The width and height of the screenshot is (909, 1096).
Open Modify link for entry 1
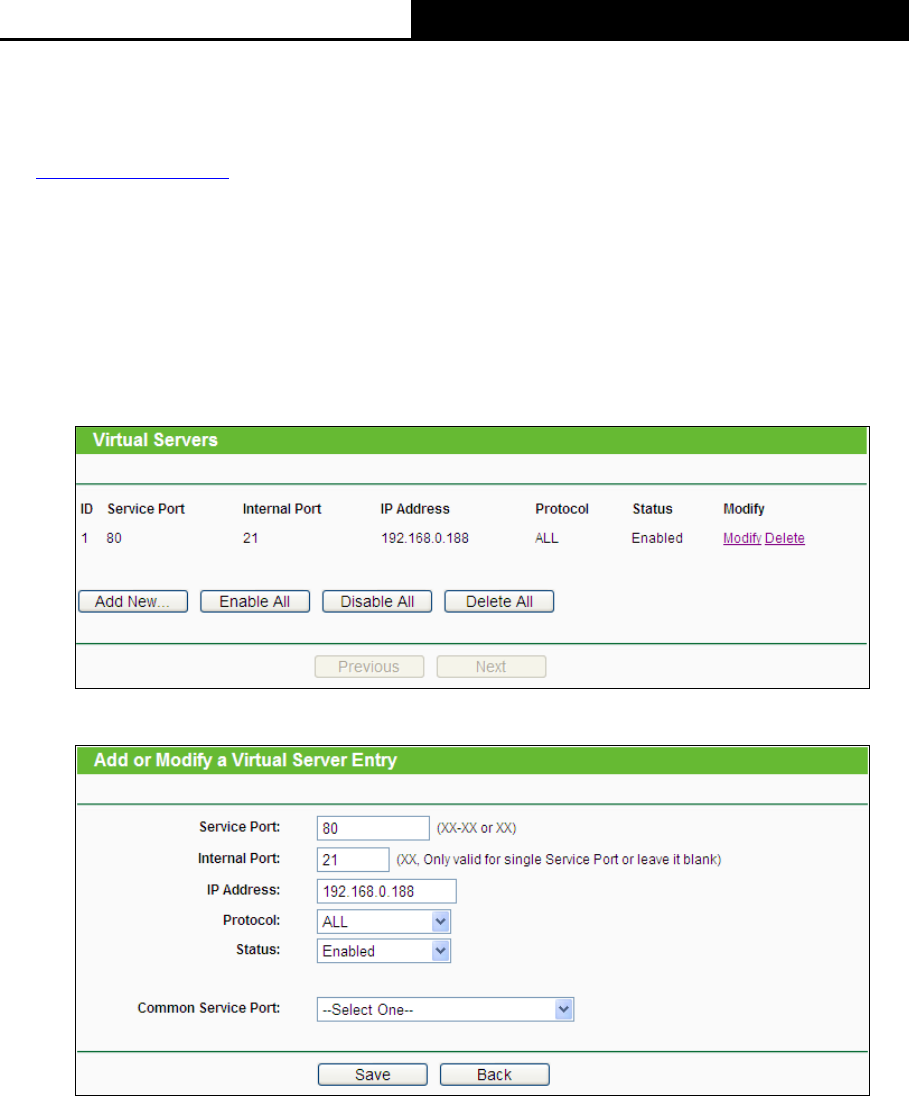(x=742, y=538)
